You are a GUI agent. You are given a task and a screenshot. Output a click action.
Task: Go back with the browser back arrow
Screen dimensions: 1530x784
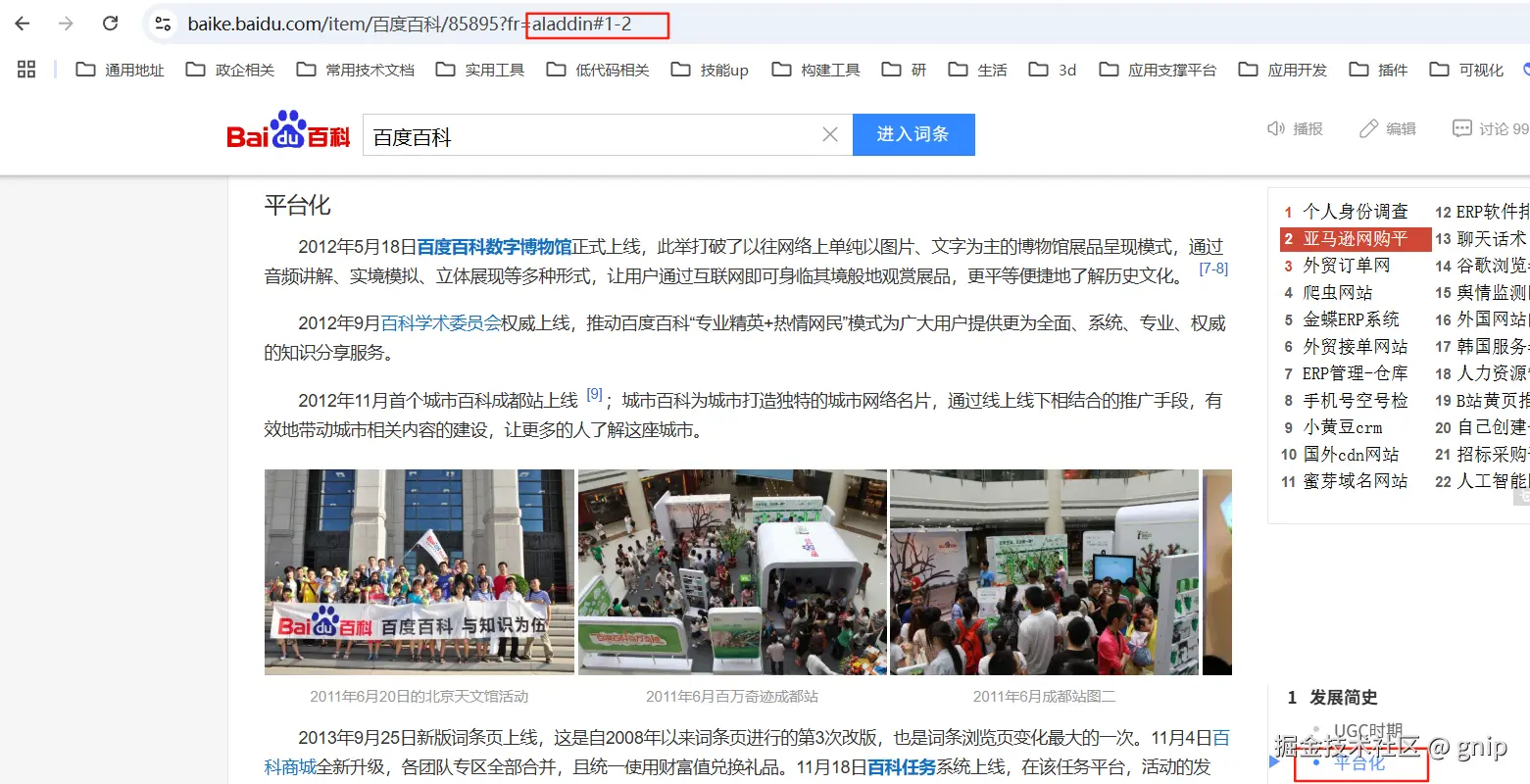pos(23,24)
